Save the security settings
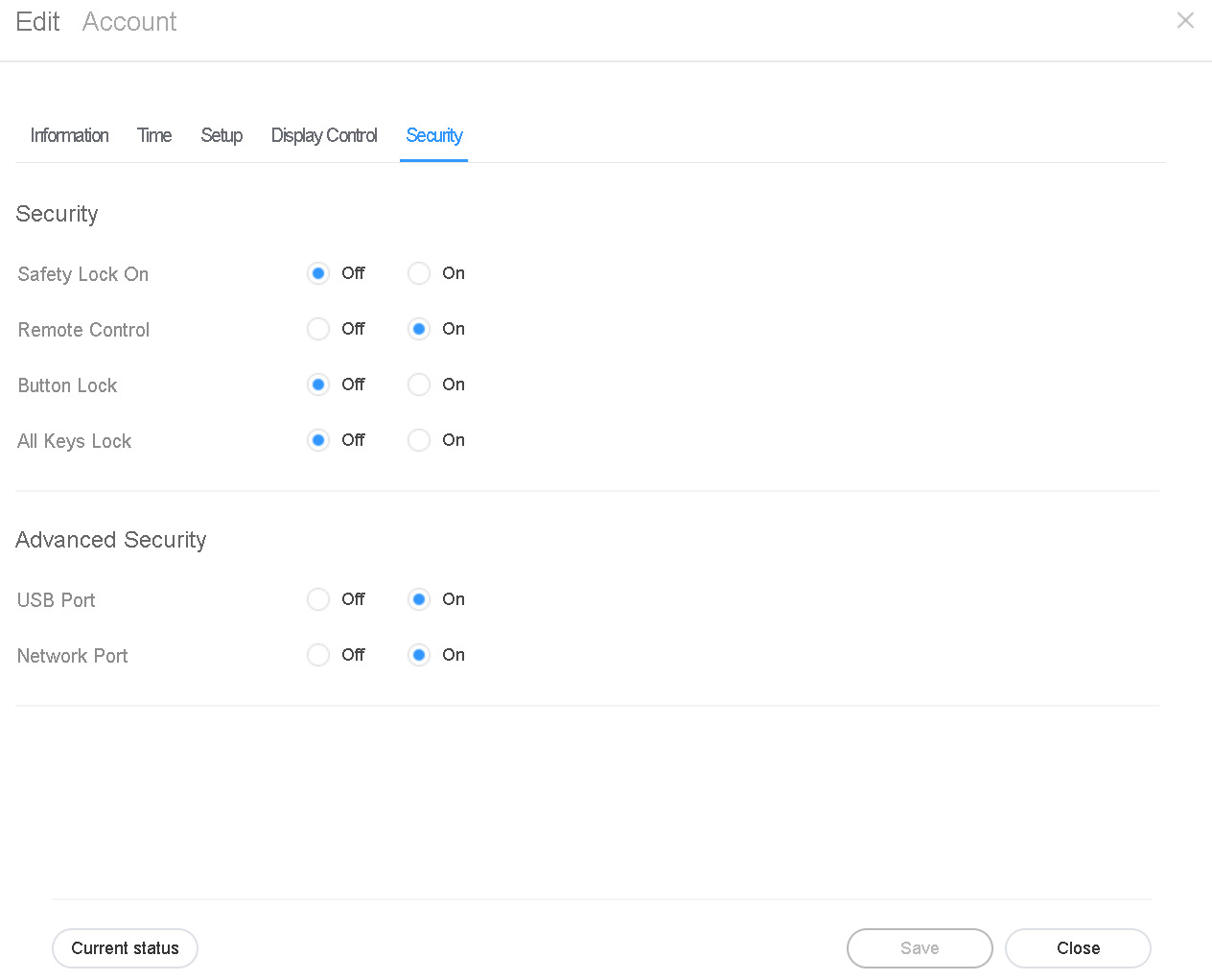 click(919, 947)
